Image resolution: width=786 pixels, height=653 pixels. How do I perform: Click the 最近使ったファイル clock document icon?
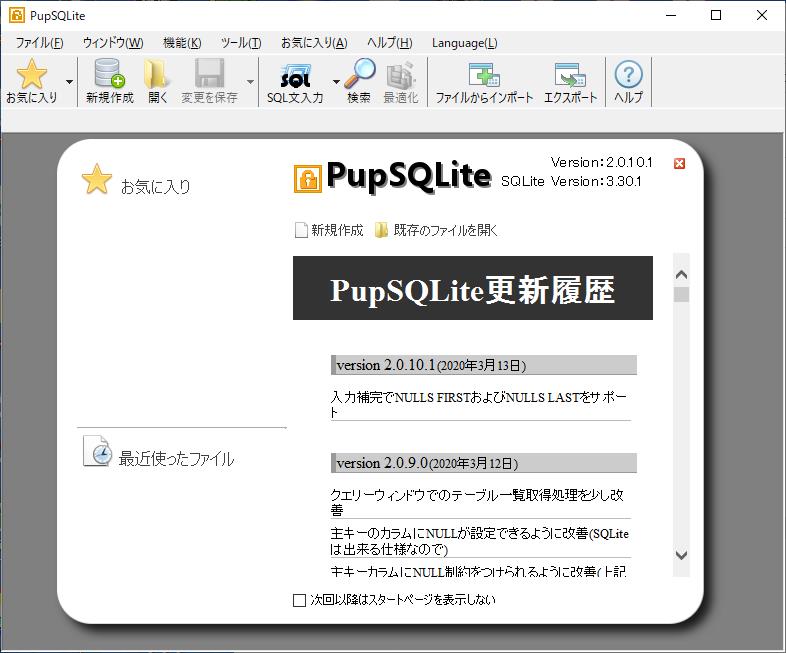(97, 451)
